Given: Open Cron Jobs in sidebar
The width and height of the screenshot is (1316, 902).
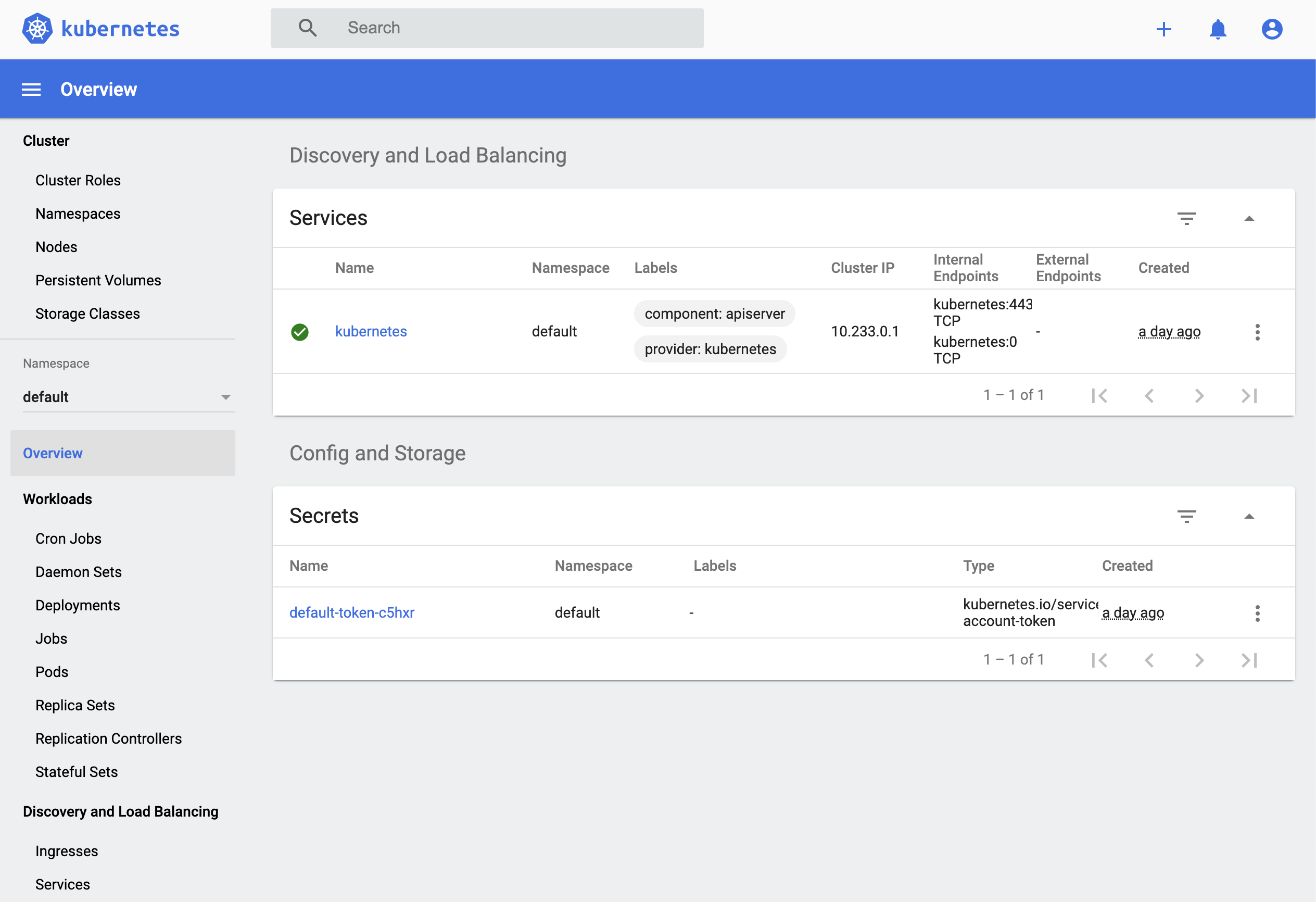Looking at the screenshot, I should 69,539.
